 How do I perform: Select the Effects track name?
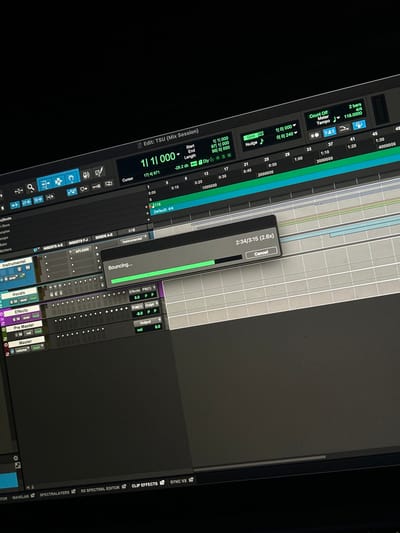click(22, 311)
